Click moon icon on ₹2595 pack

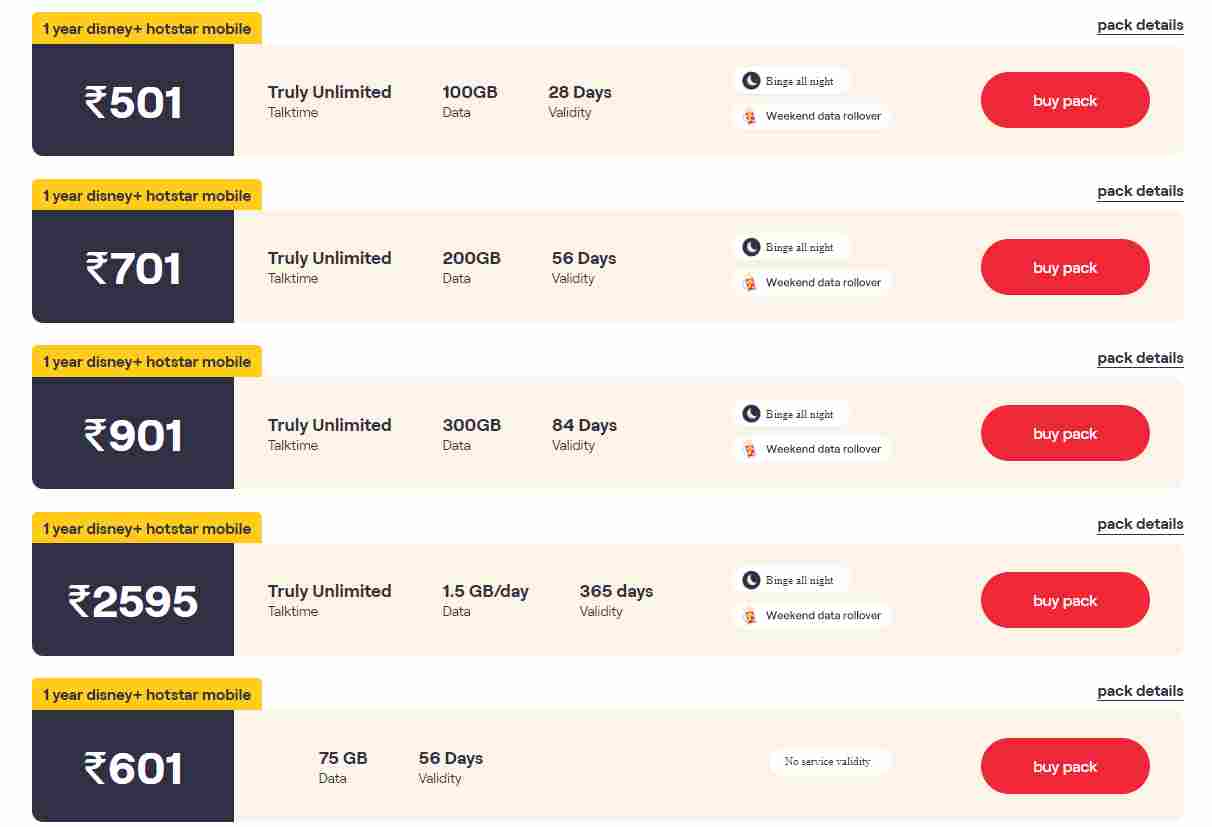tap(751, 580)
